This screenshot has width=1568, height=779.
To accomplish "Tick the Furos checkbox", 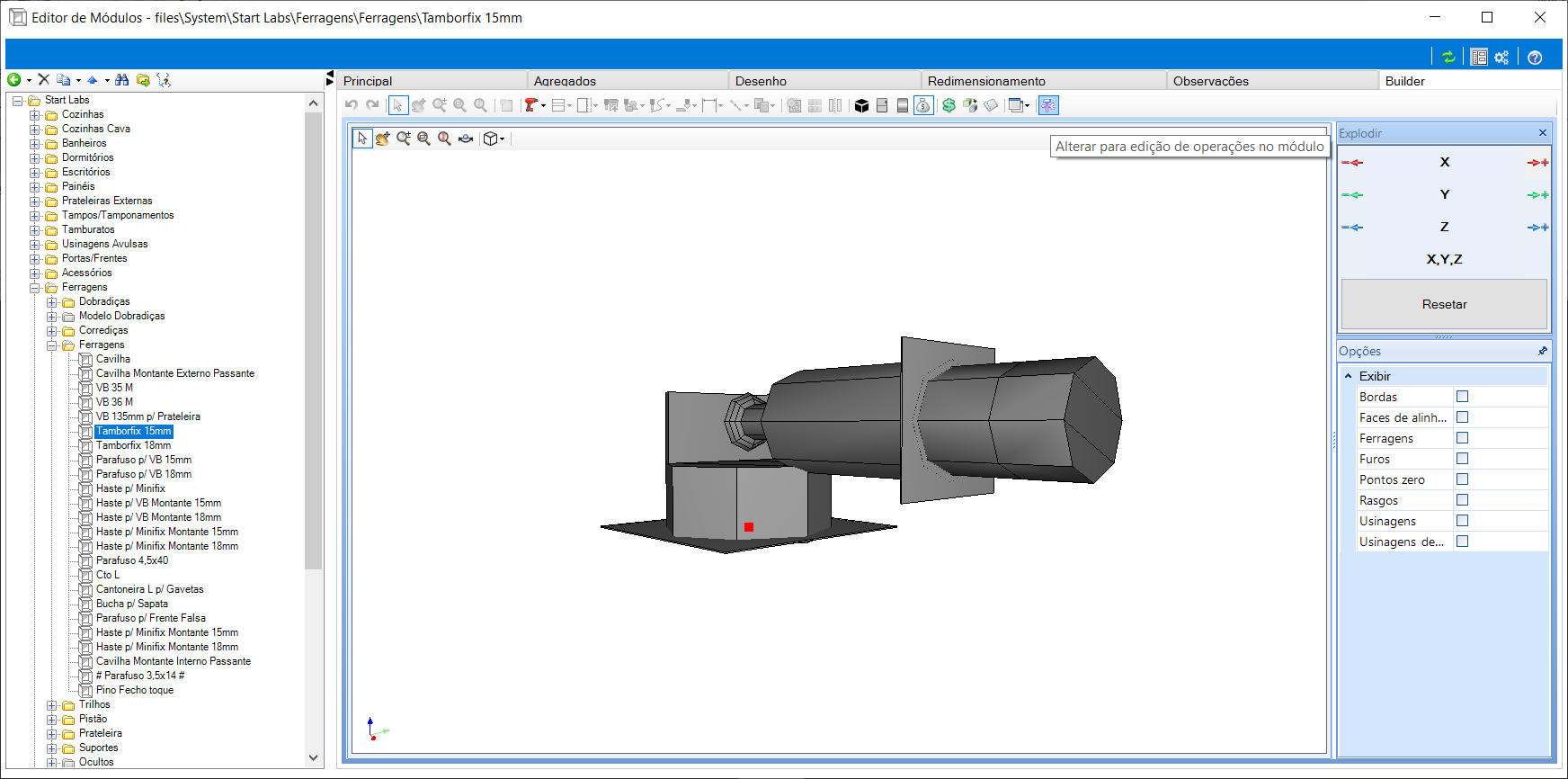I will (1462, 459).
